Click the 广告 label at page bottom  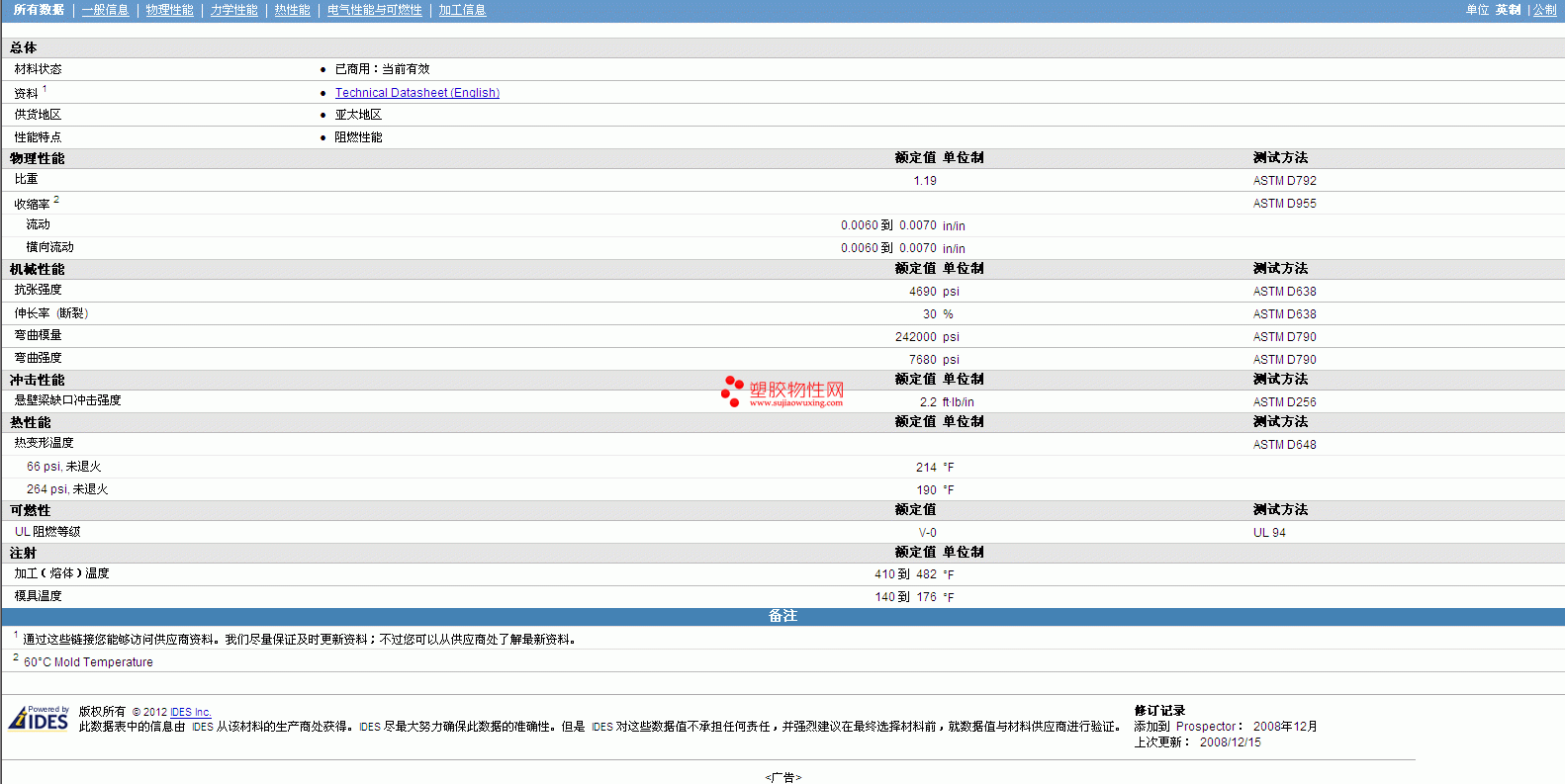[x=782, y=777]
